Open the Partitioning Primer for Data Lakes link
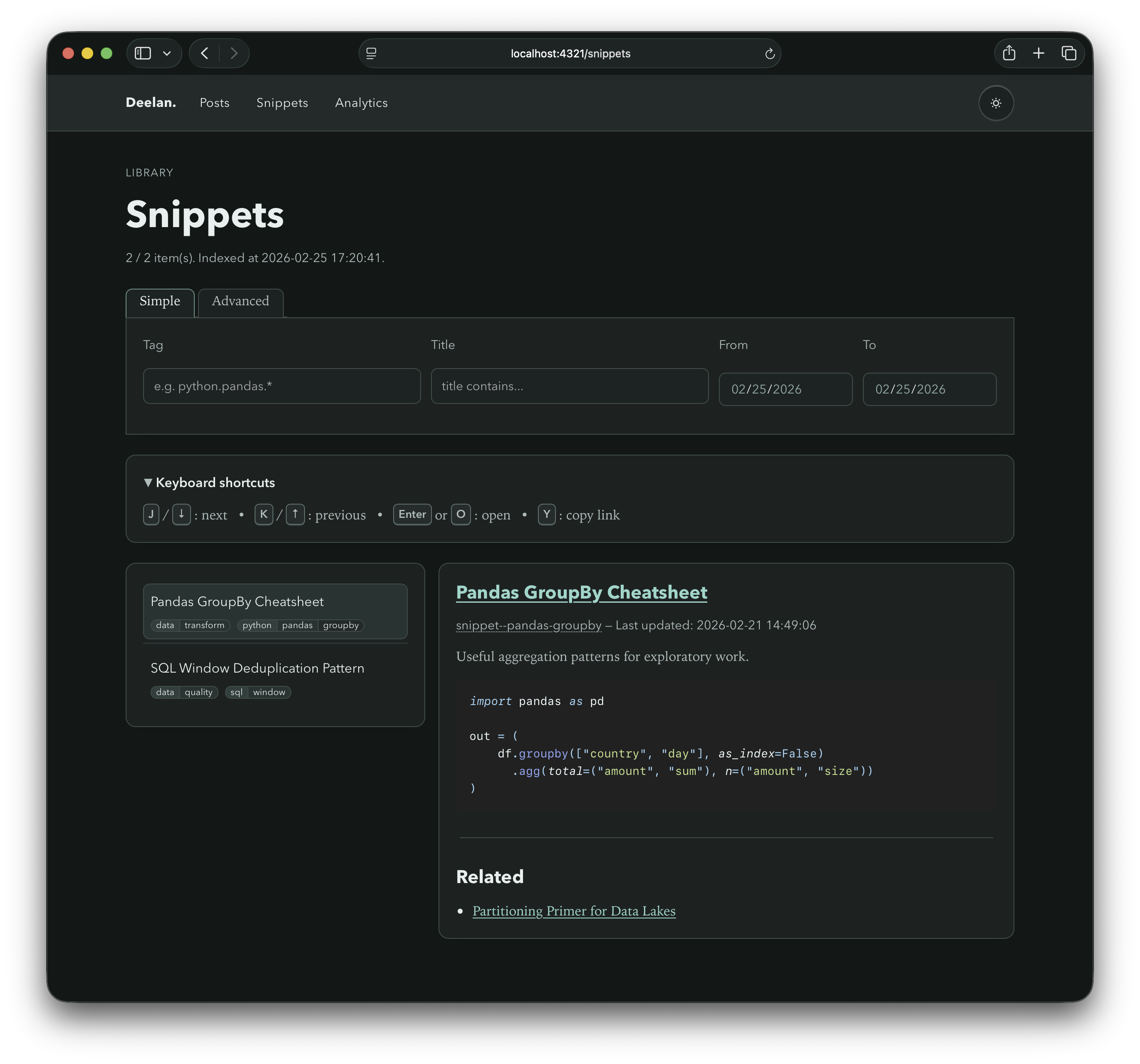Viewport: 1140px width, 1064px height. coord(573,911)
